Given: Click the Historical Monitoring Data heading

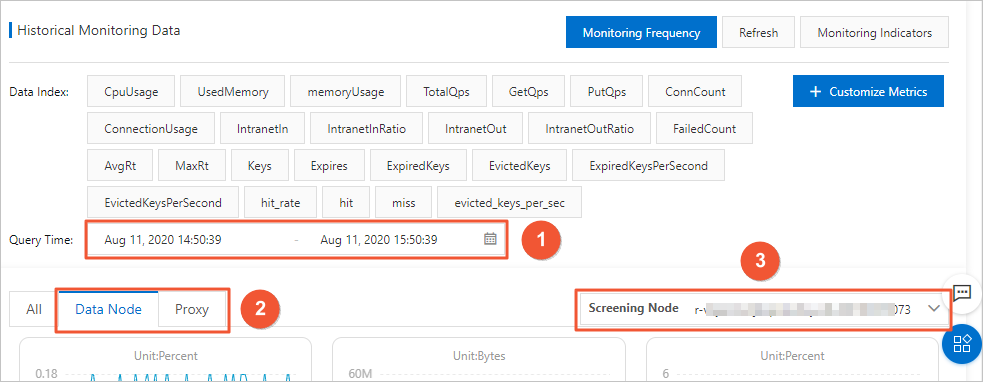Looking at the screenshot, I should (98, 30).
